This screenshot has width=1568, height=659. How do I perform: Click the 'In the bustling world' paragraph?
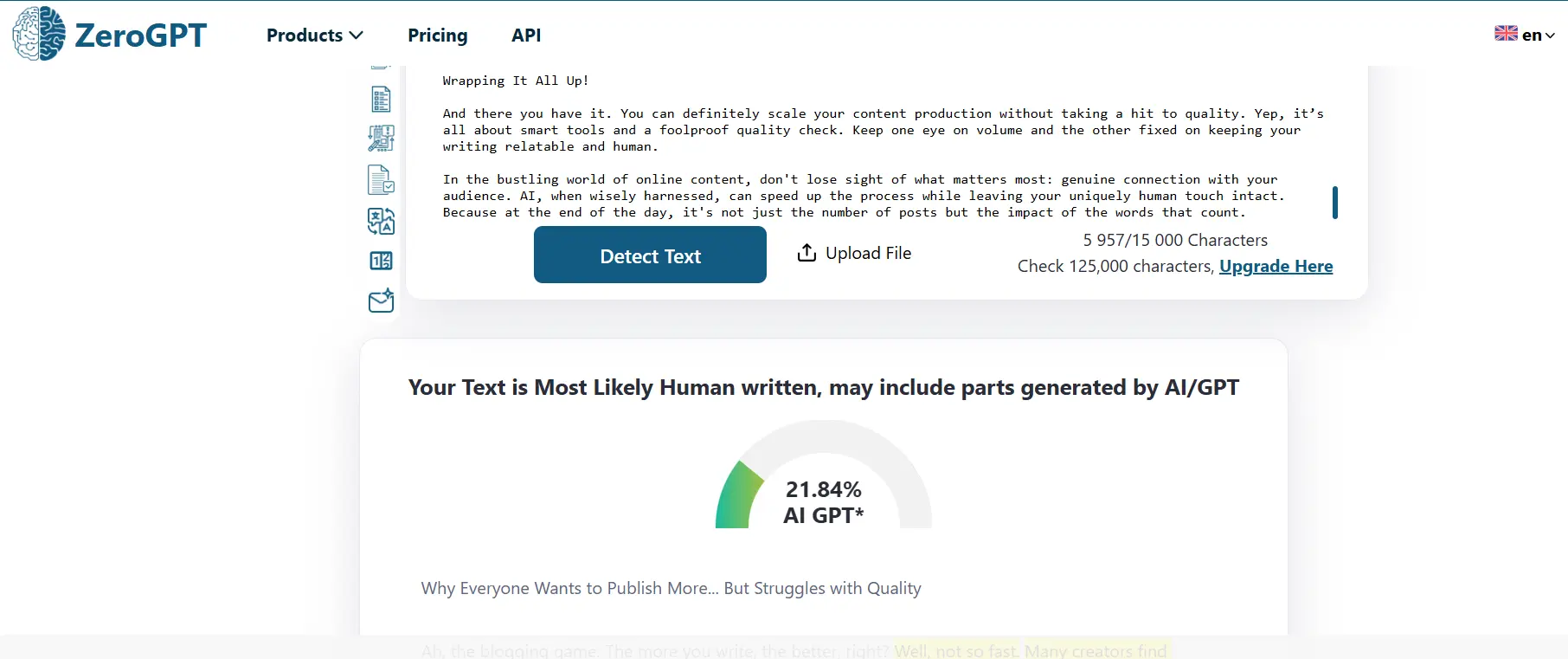click(864, 196)
